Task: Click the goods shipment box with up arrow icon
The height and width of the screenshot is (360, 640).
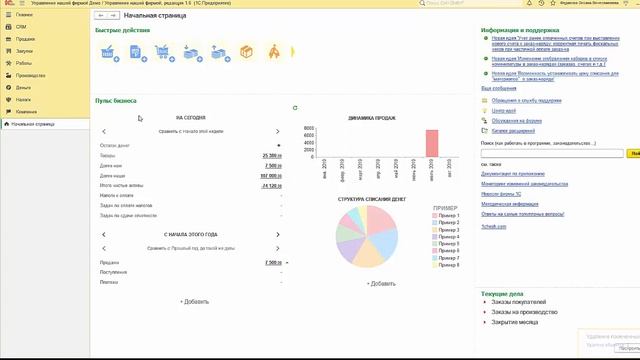Action: point(220,53)
